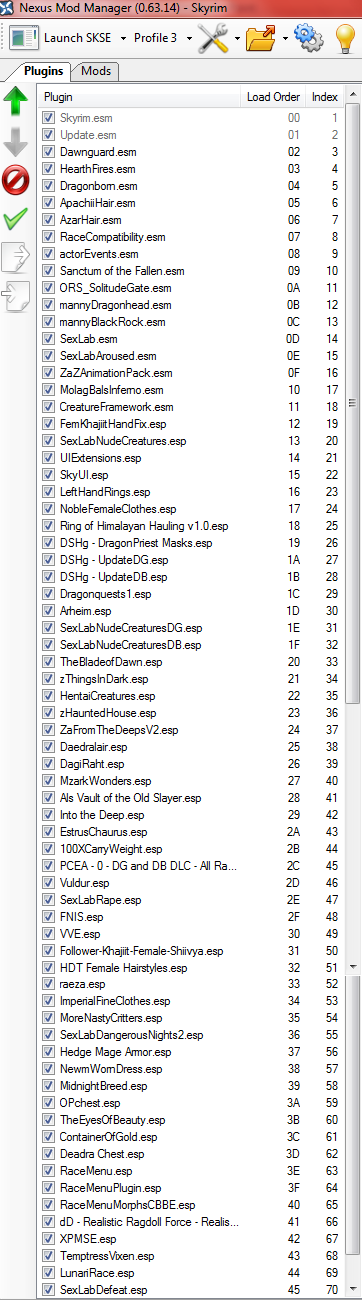362x1300 pixels.
Task: Click the red disable-all plugins icon
Action: click(x=16, y=181)
